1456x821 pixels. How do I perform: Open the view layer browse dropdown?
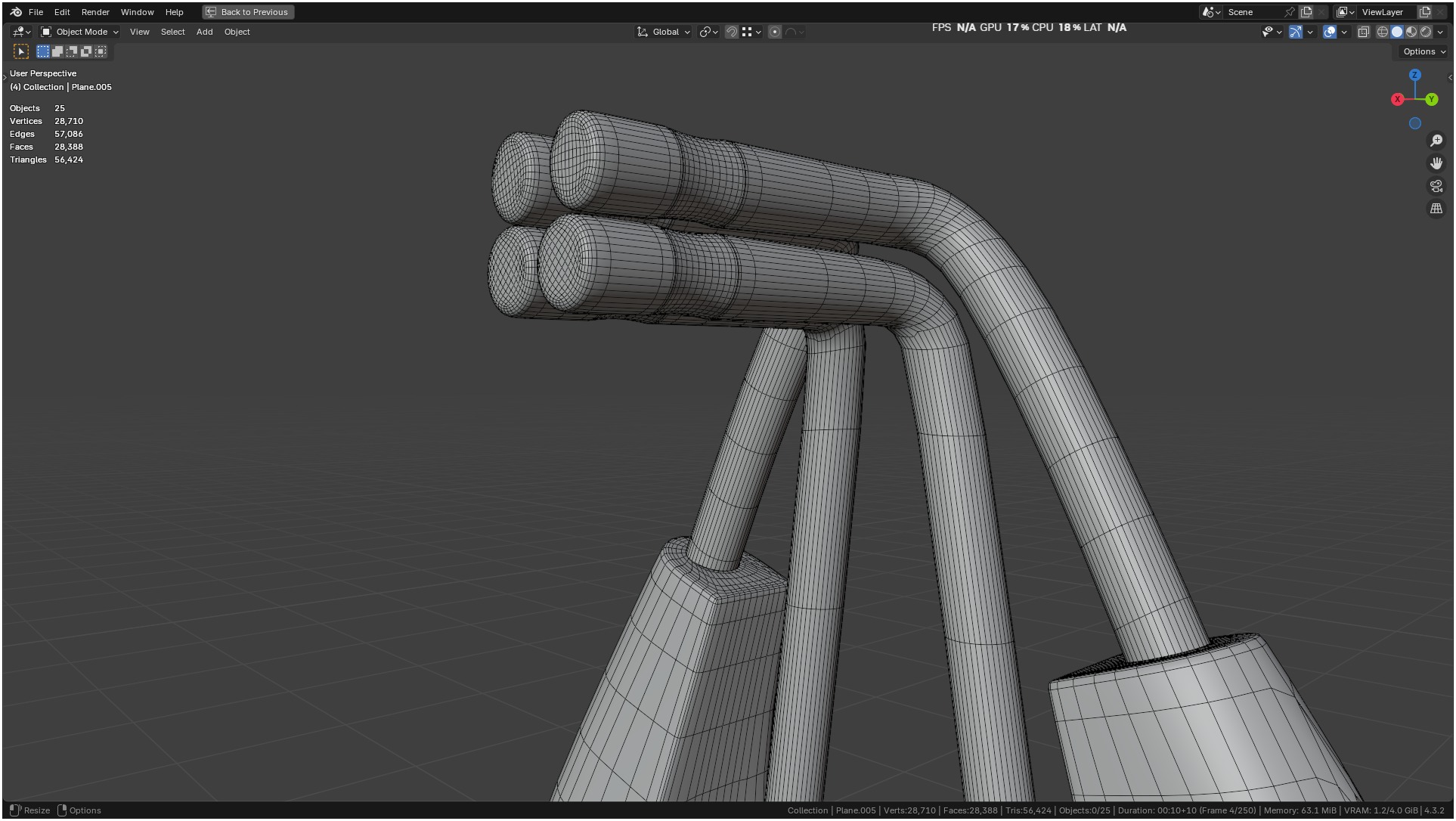coord(1345,12)
